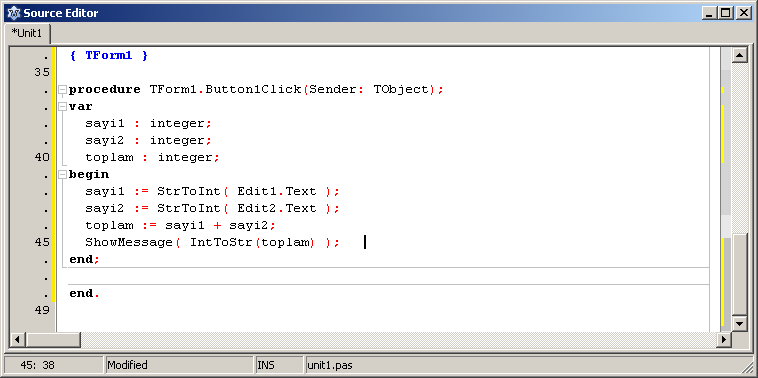Screen dimensions: 758x378
Task: Place cursor on the ShowMessage line
Action: pyautogui.click(x=213, y=242)
